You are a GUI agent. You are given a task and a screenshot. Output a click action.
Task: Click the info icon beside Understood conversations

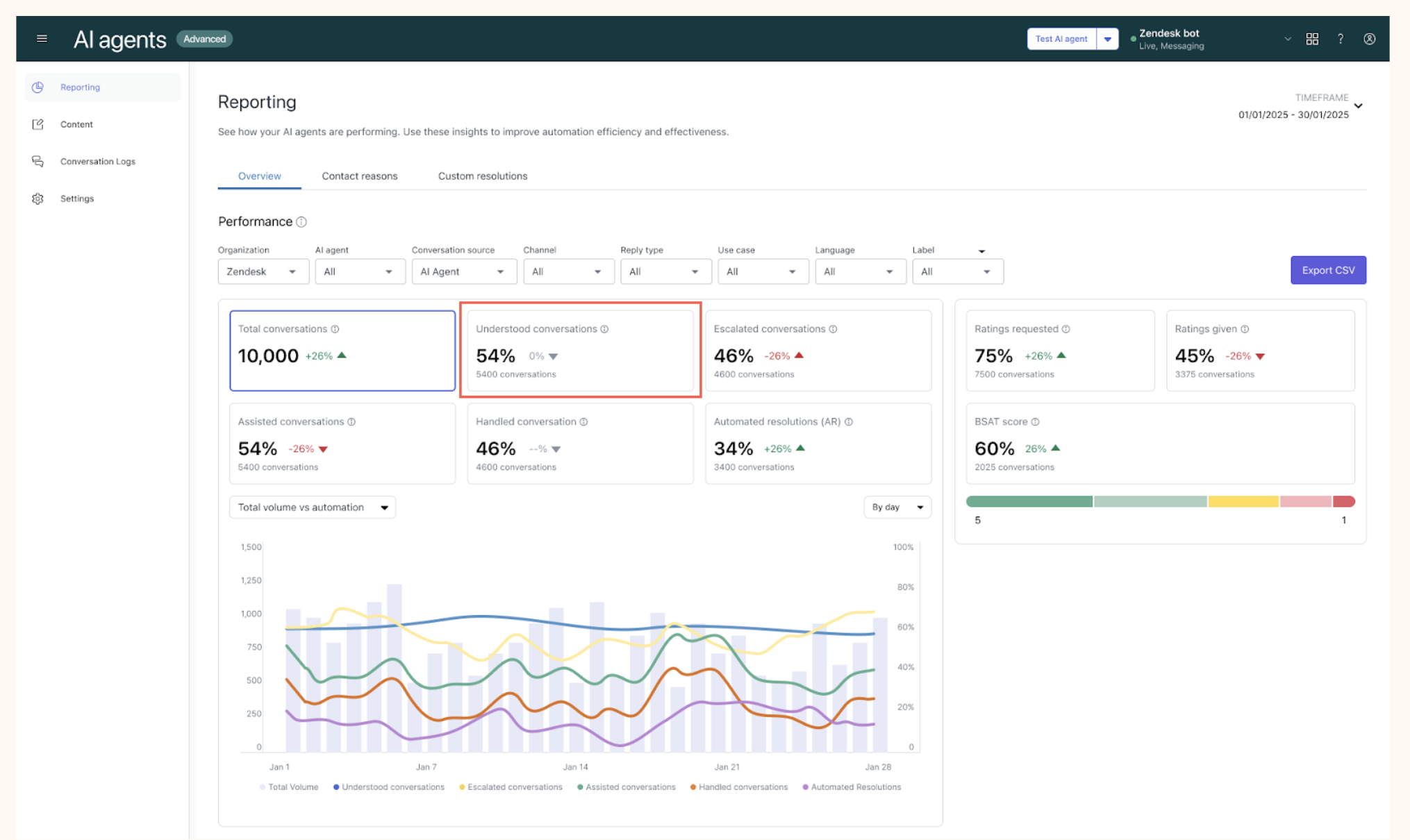[604, 329]
